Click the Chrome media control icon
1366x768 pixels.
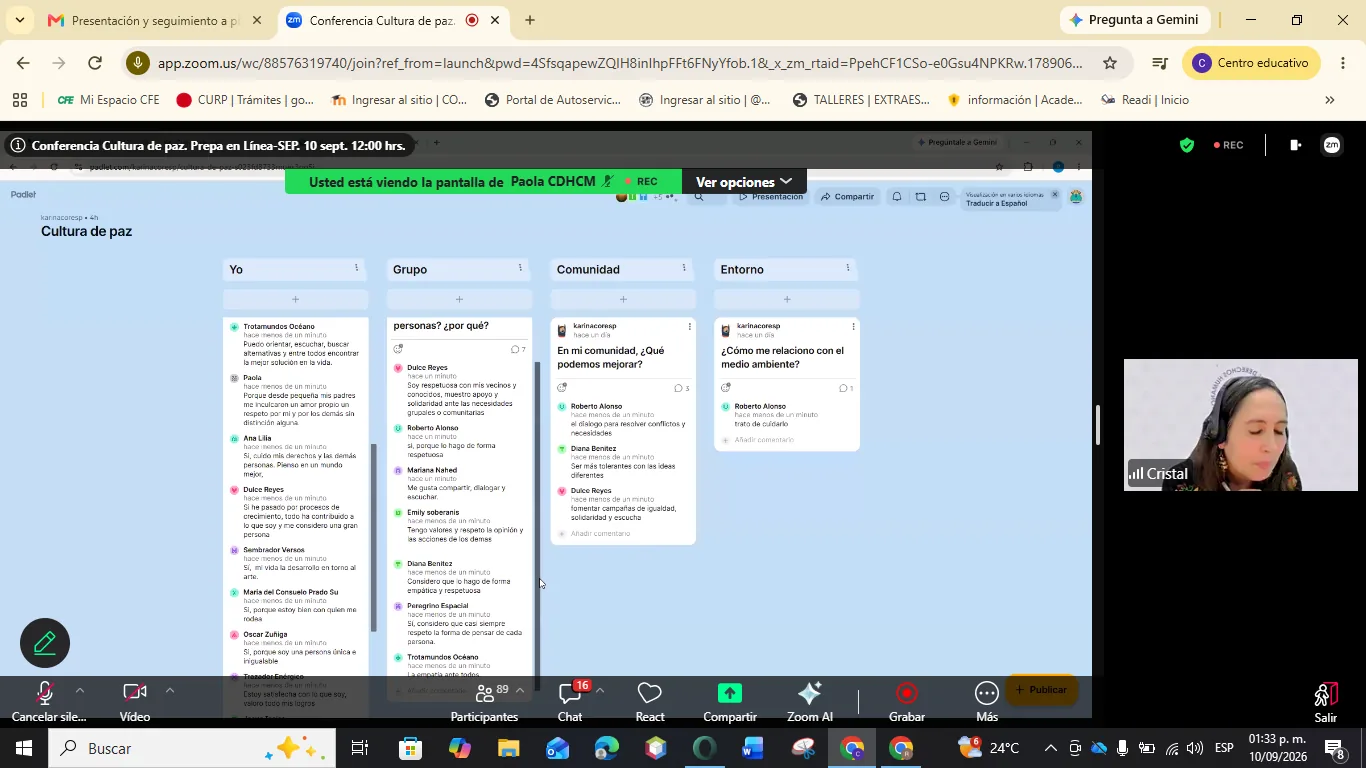1159,63
